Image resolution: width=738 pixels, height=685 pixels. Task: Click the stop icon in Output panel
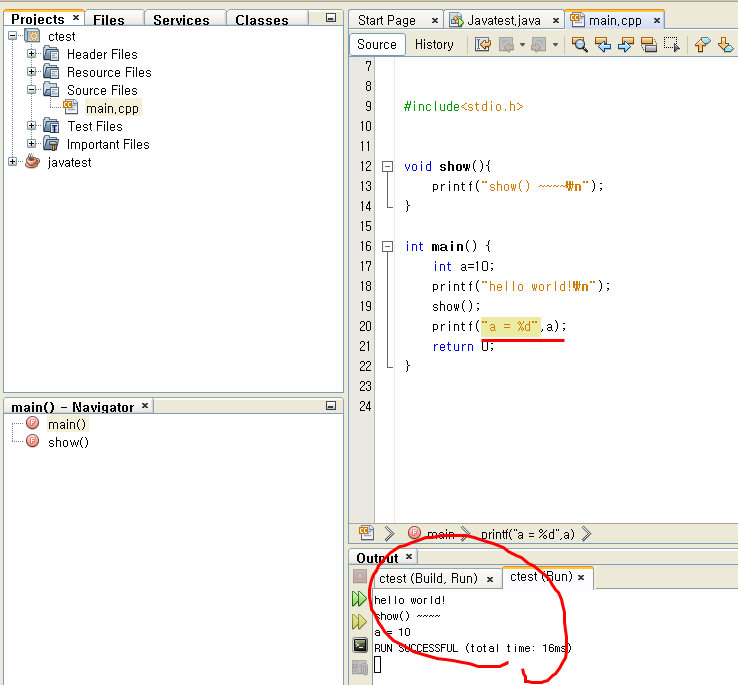click(360, 576)
